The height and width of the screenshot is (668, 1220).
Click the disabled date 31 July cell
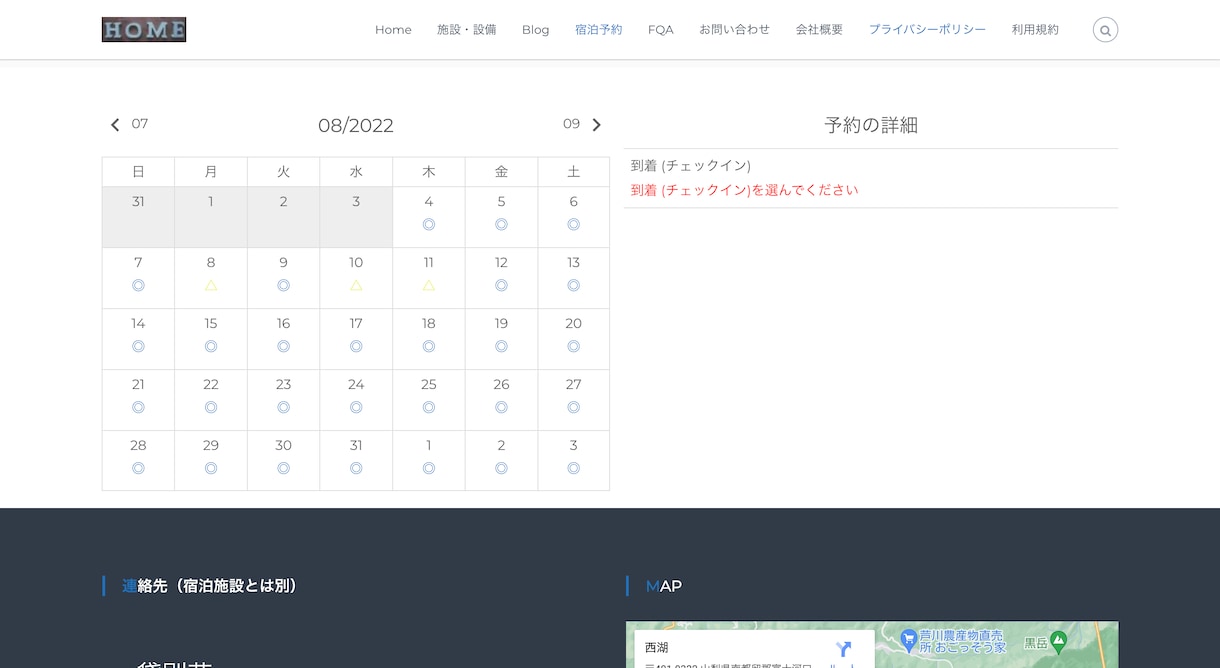[x=138, y=217]
